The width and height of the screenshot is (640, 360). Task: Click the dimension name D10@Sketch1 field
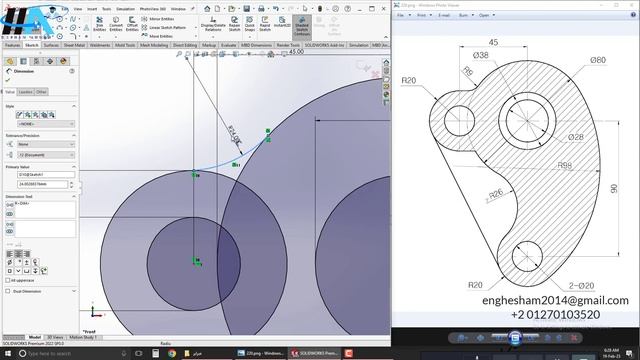[x=46, y=174]
